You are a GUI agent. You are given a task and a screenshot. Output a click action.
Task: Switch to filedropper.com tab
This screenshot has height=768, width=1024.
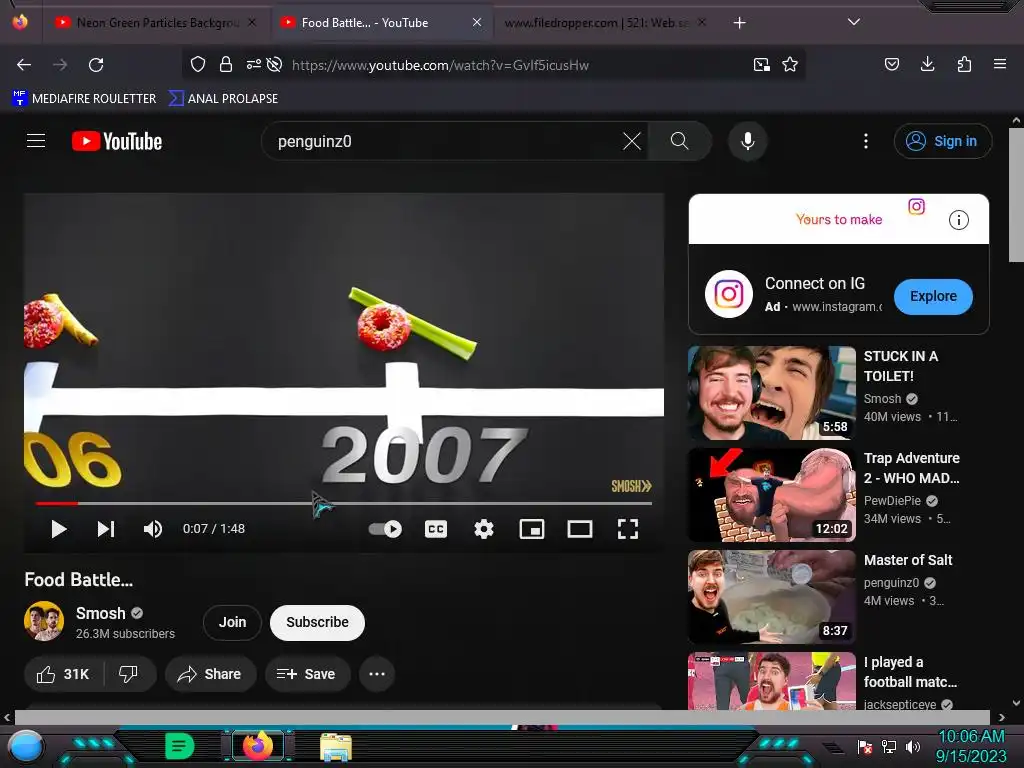point(596,23)
